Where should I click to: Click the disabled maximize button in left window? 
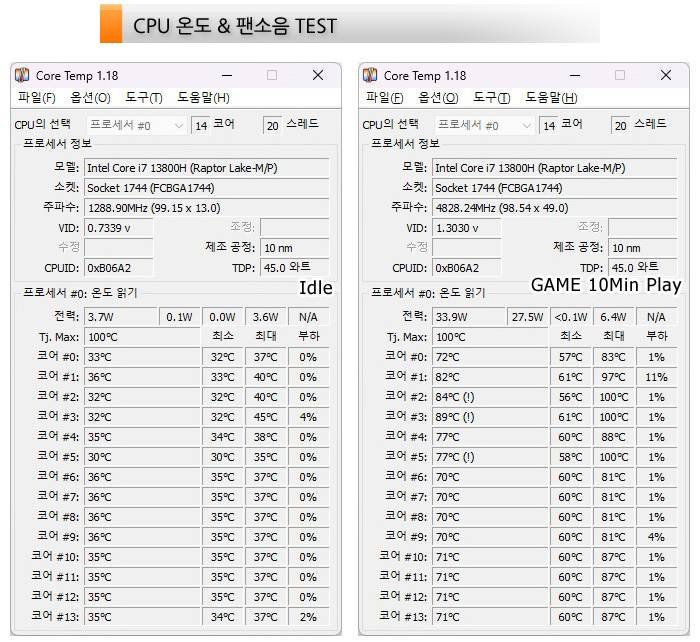click(x=272, y=75)
